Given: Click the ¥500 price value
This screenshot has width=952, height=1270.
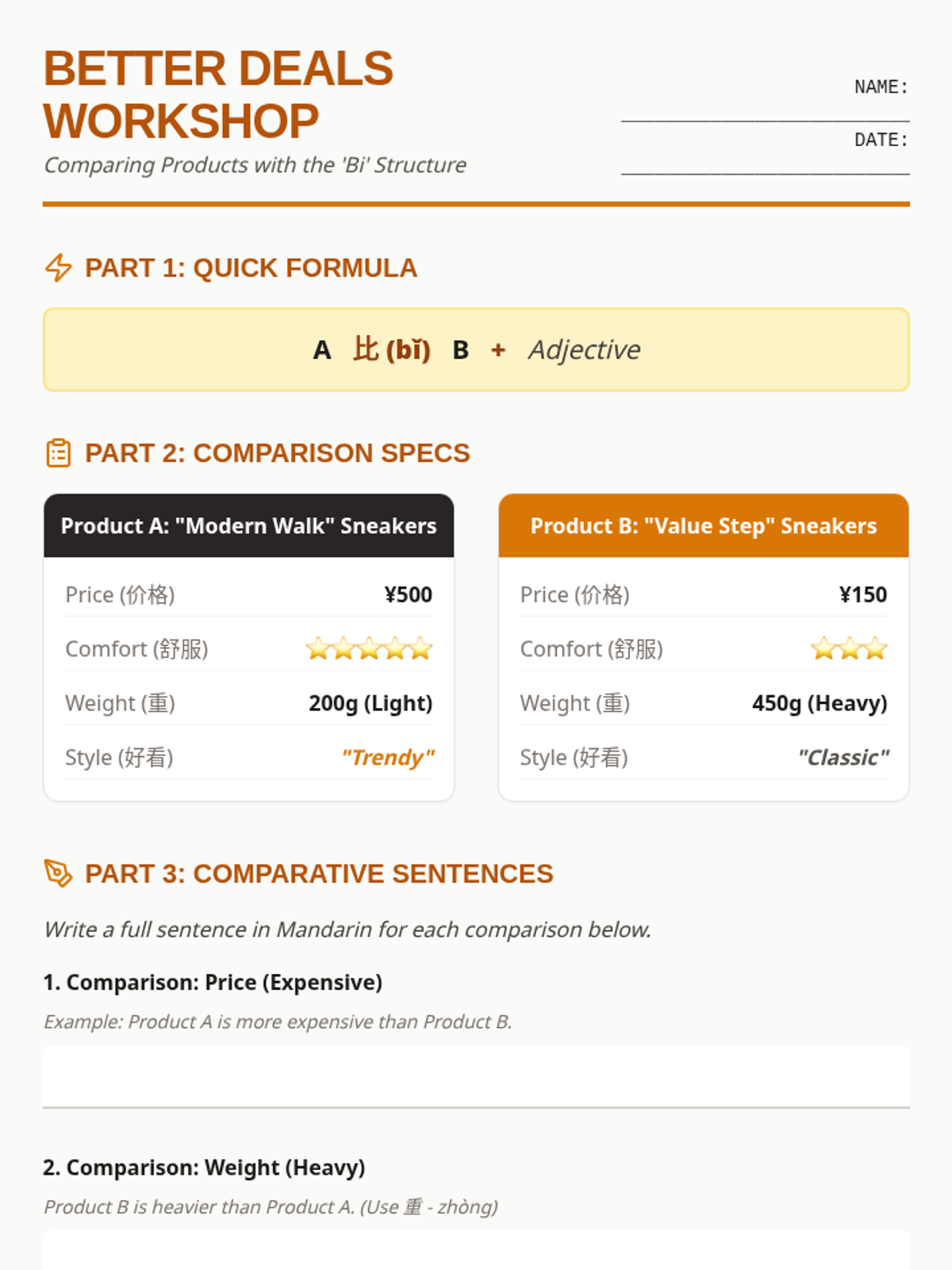Looking at the screenshot, I should (x=408, y=595).
